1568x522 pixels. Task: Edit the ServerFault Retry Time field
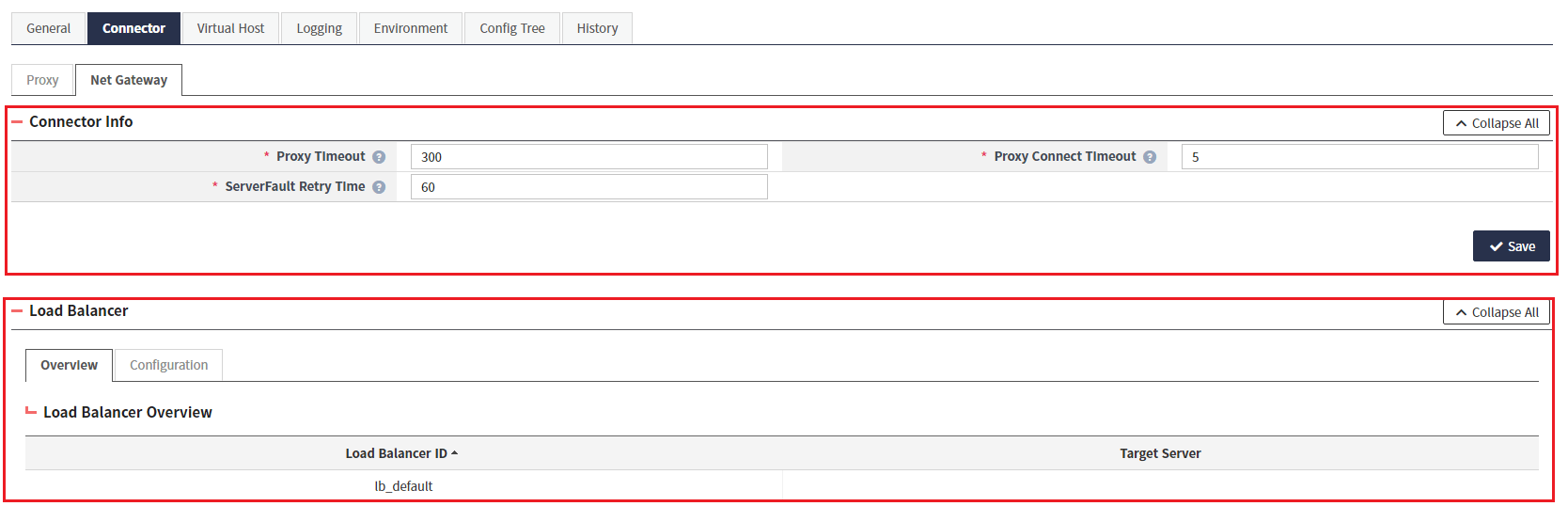589,187
